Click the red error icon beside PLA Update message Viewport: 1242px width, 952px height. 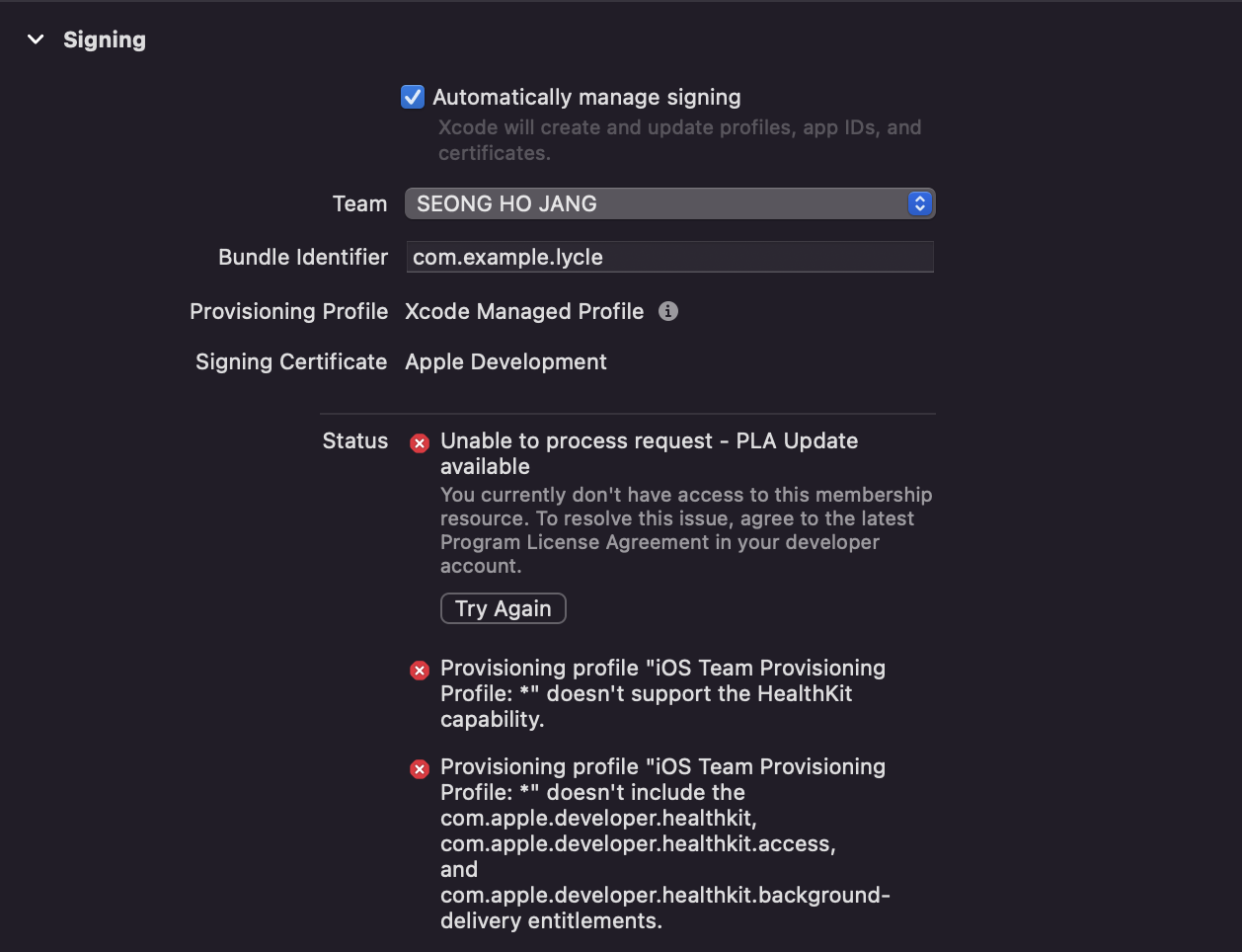tap(420, 442)
